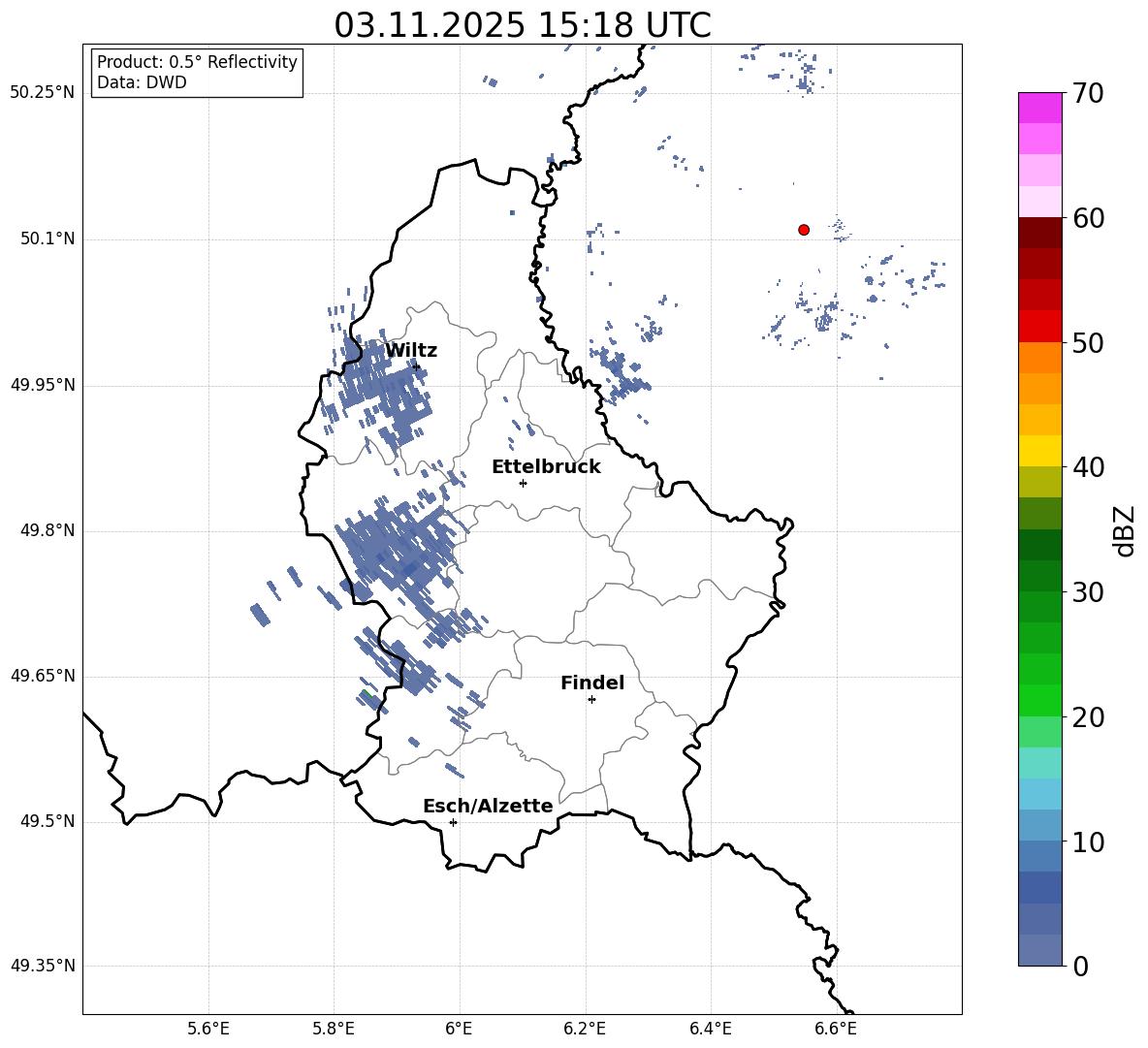Click the 40 tick on the colorbar

[1088, 467]
